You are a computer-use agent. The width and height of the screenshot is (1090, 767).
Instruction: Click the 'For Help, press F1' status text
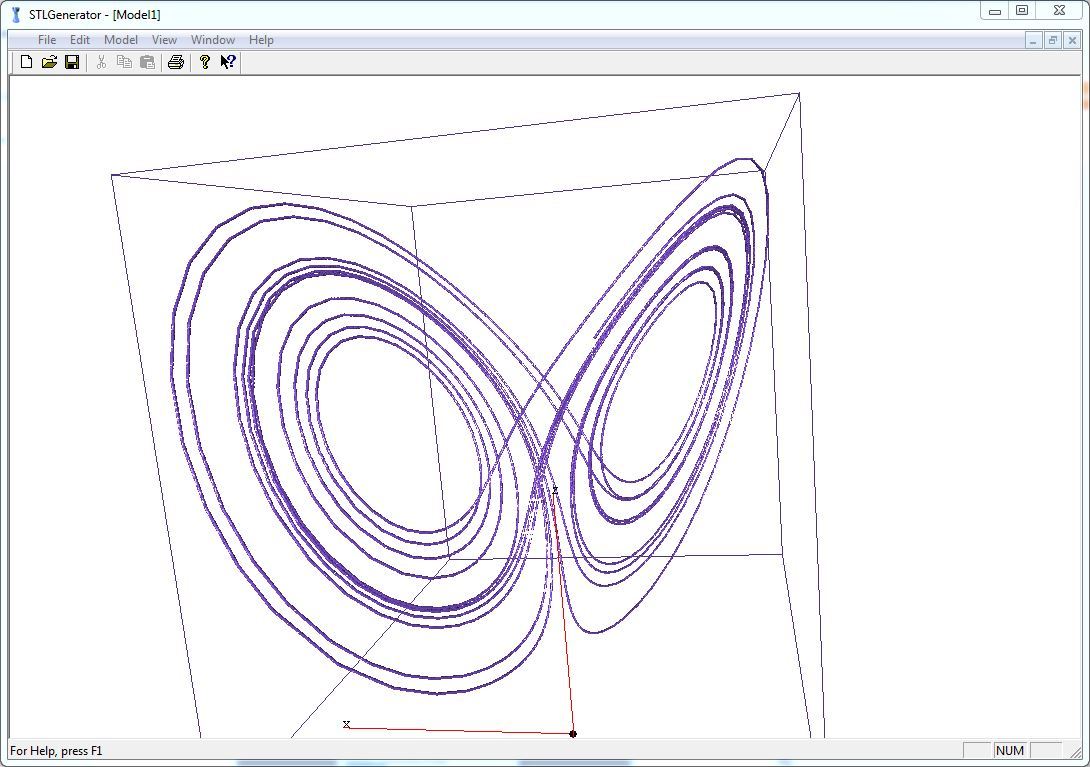click(x=56, y=750)
